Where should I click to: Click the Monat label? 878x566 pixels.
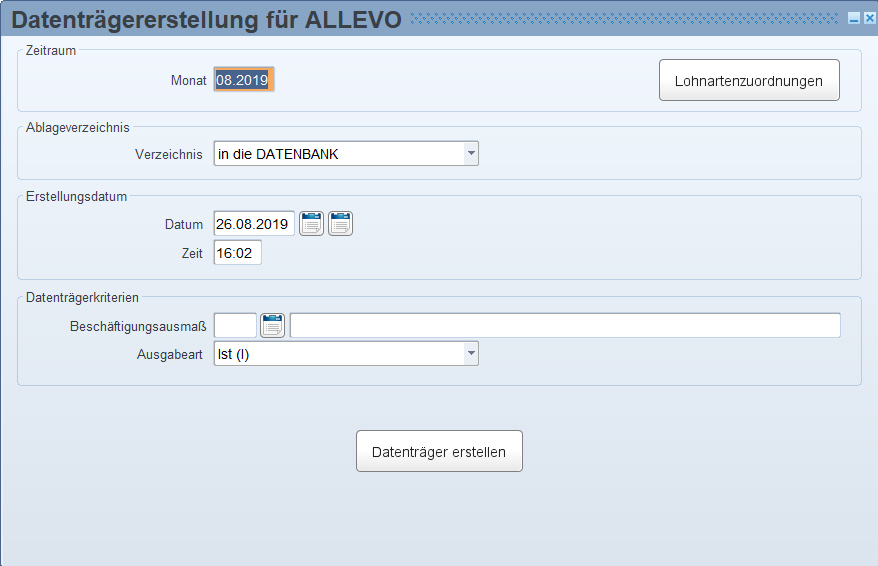(x=189, y=81)
